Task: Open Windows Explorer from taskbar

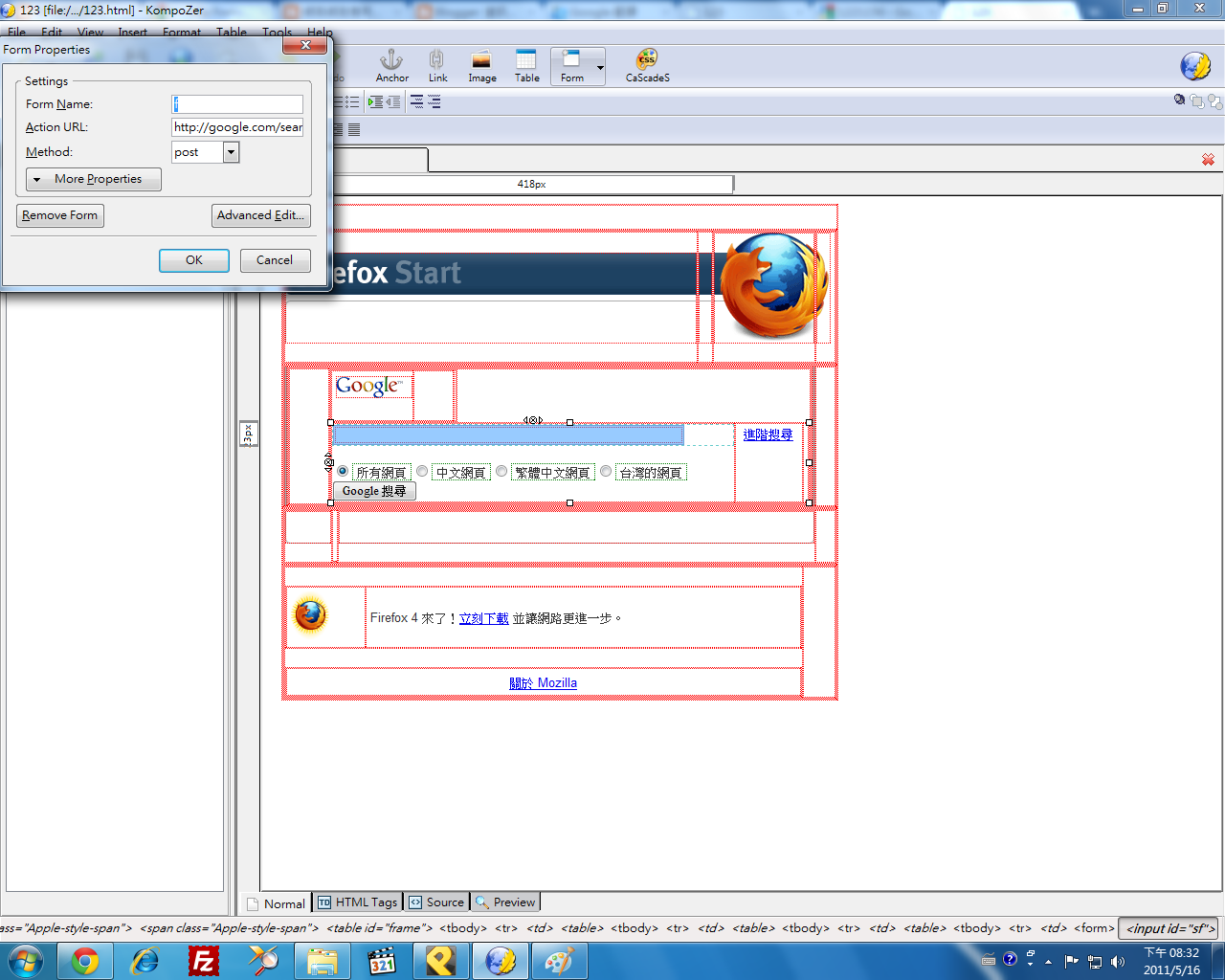Action: click(x=323, y=961)
